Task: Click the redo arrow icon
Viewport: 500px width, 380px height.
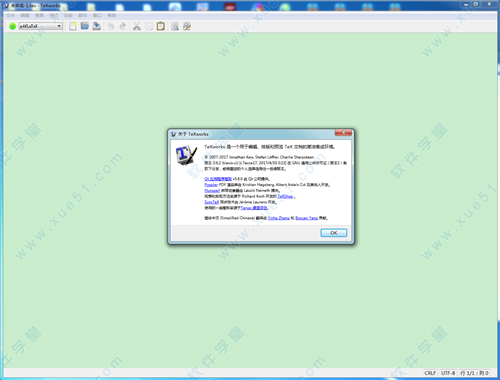Action: point(123,26)
